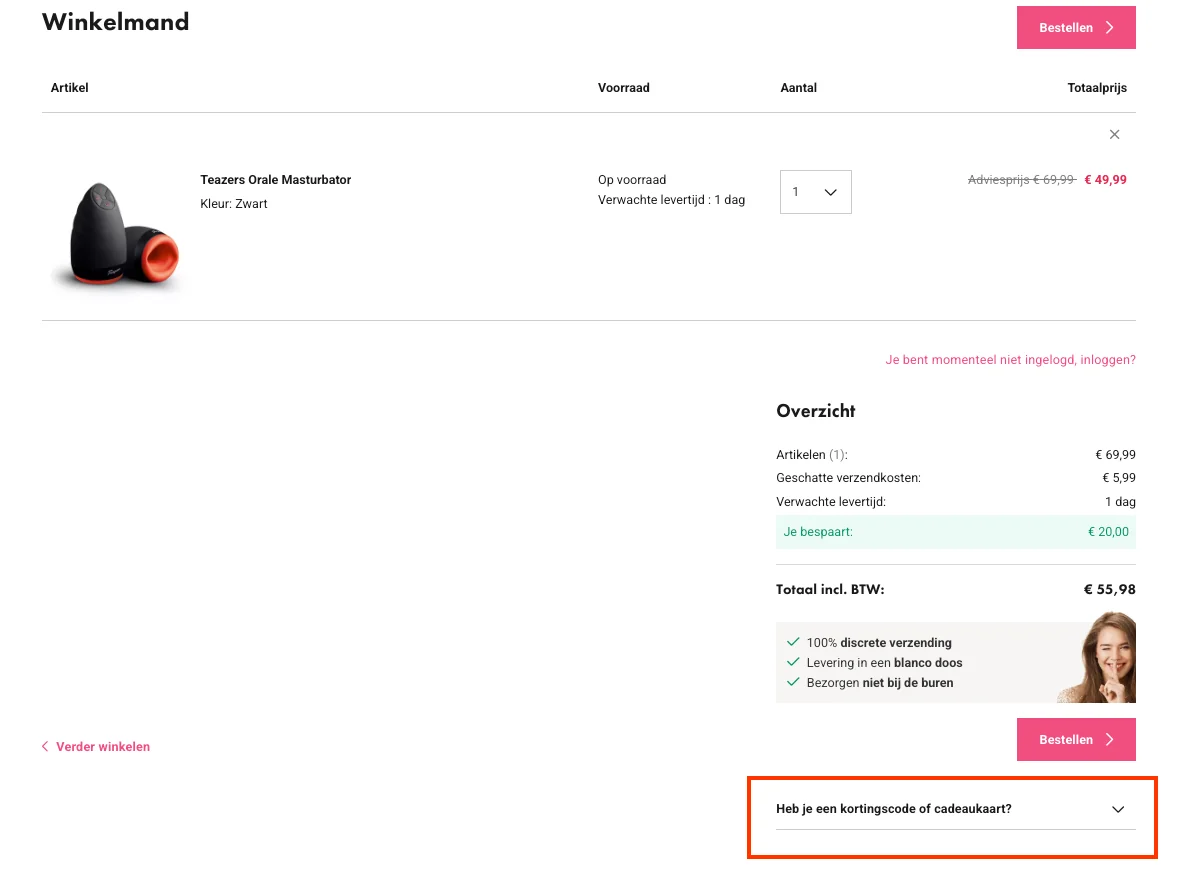Click the arrow icon on bottom Bestellen button
The image size is (1191, 873).
1110,739
